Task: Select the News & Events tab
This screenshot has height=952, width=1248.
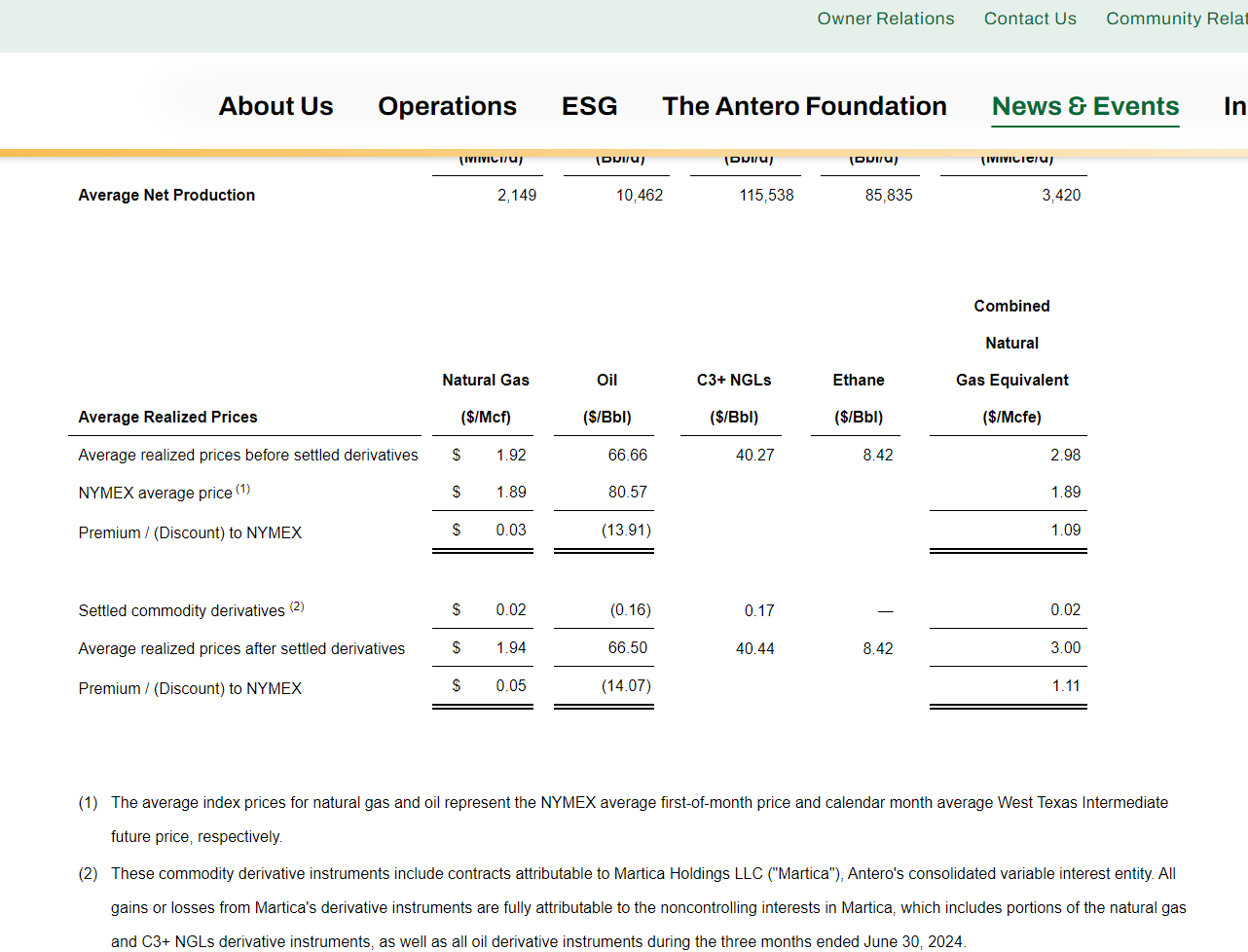Action: tap(1085, 106)
